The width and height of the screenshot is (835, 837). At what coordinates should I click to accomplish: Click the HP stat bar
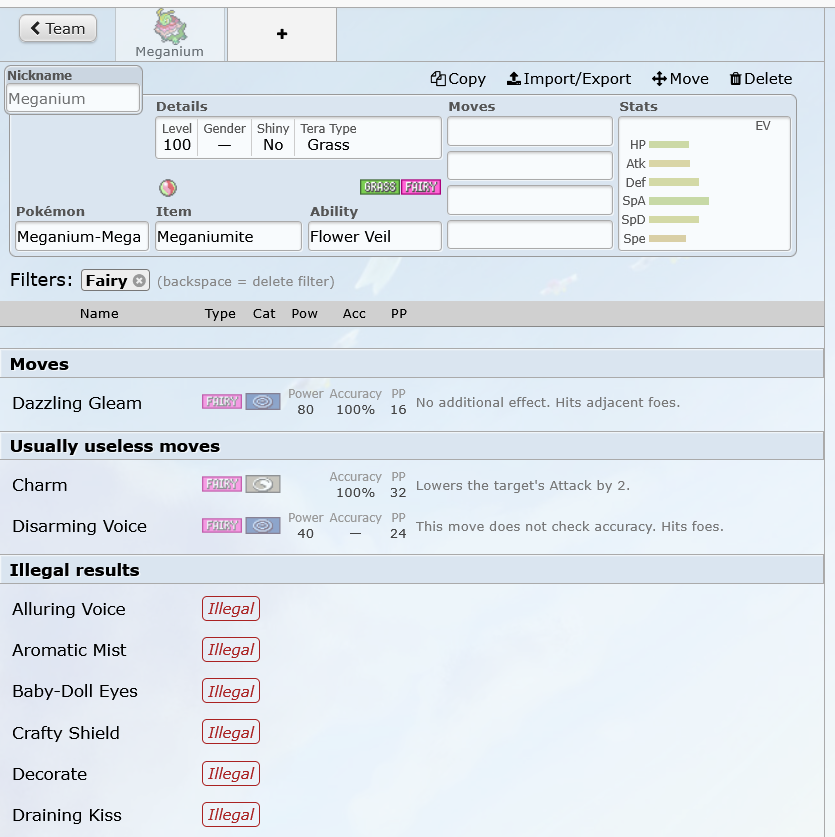pyautogui.click(x=669, y=145)
